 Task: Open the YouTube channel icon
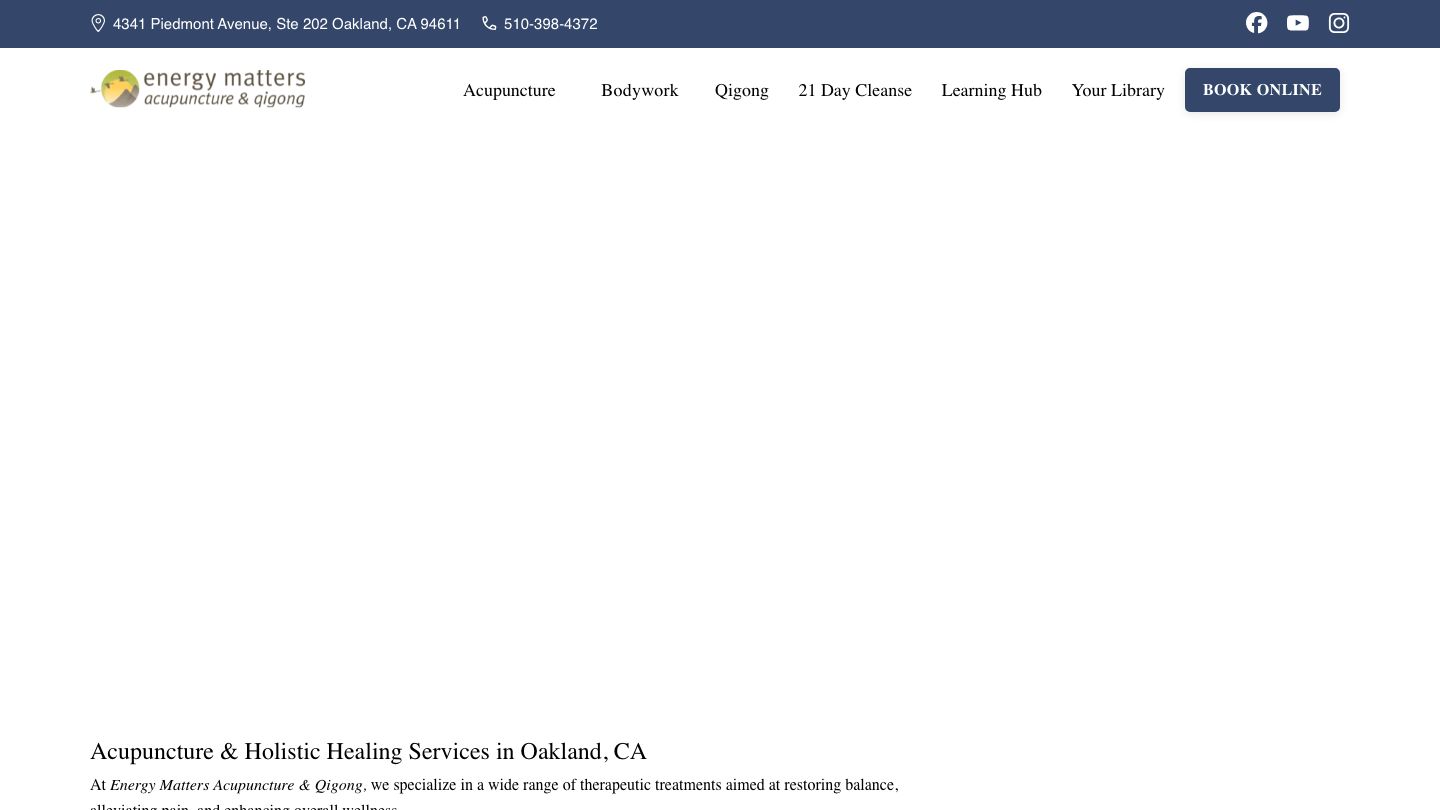click(1297, 23)
